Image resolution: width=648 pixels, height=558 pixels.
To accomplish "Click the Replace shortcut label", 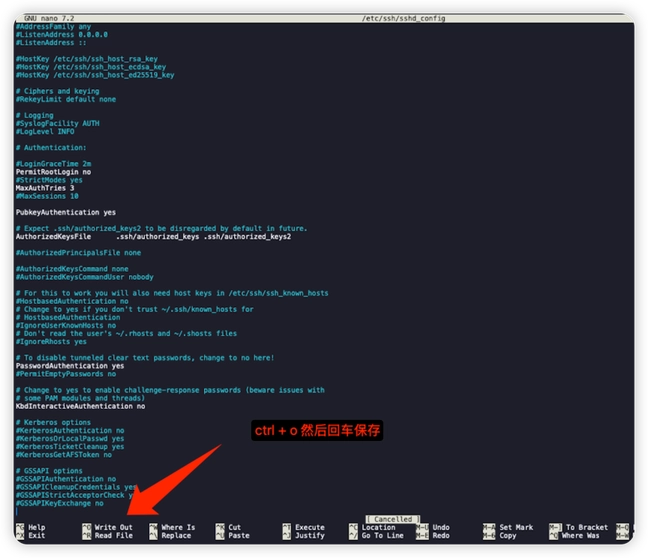I will point(176,535).
